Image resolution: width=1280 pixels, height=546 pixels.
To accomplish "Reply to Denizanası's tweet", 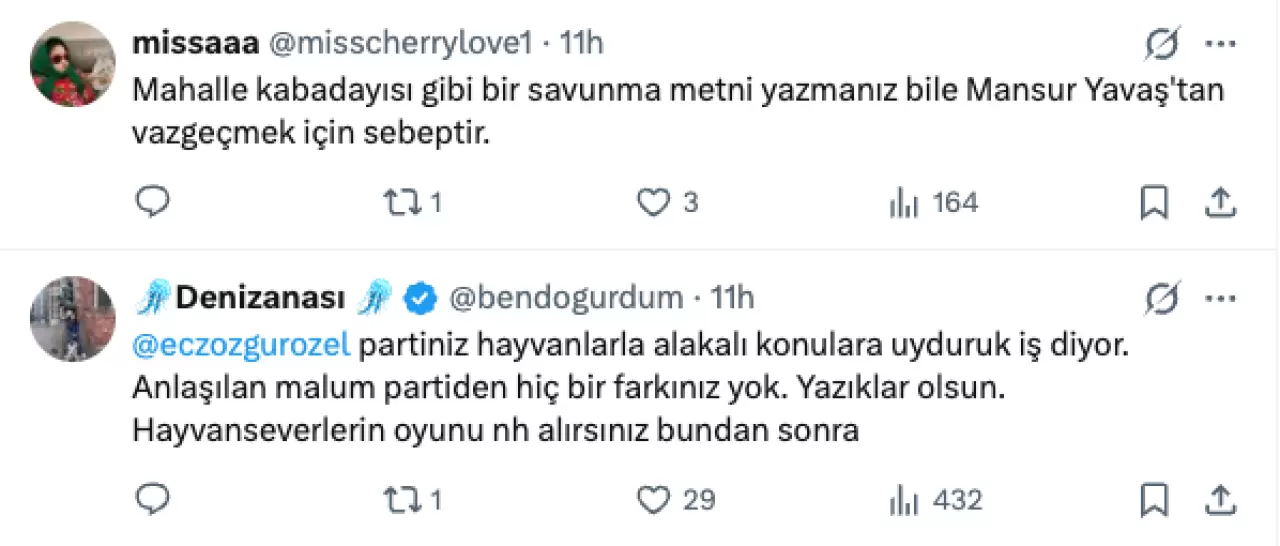I will 152,499.
